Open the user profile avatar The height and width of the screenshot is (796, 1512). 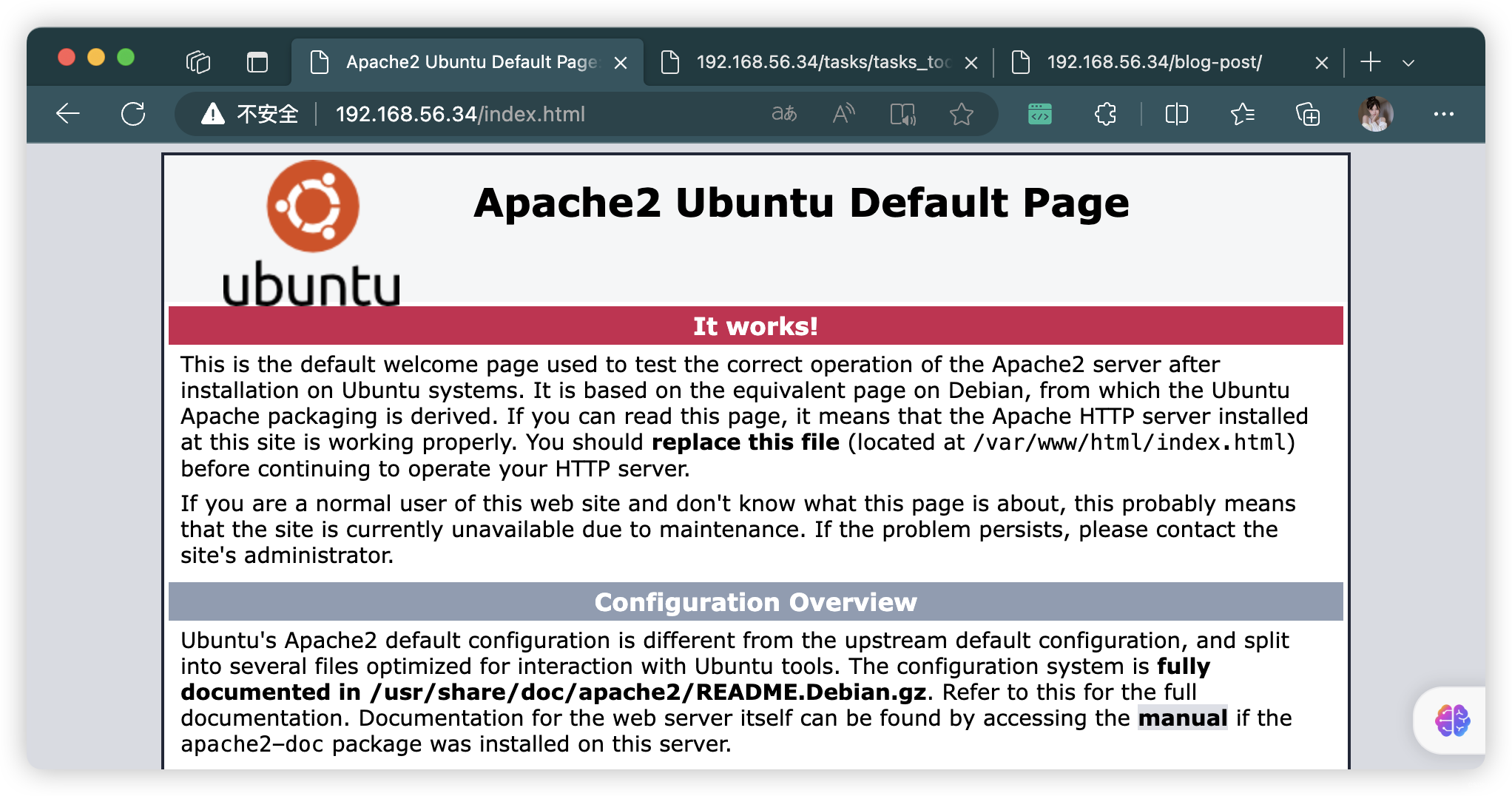point(1375,114)
